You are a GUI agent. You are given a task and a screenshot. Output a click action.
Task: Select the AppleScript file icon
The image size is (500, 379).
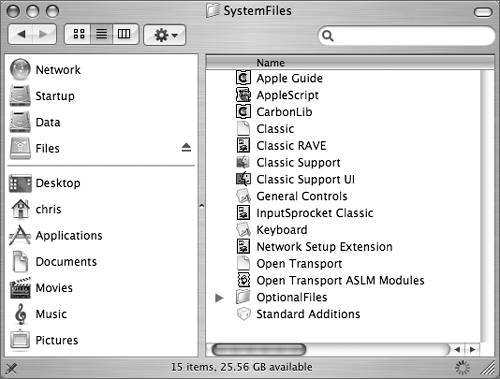243,95
